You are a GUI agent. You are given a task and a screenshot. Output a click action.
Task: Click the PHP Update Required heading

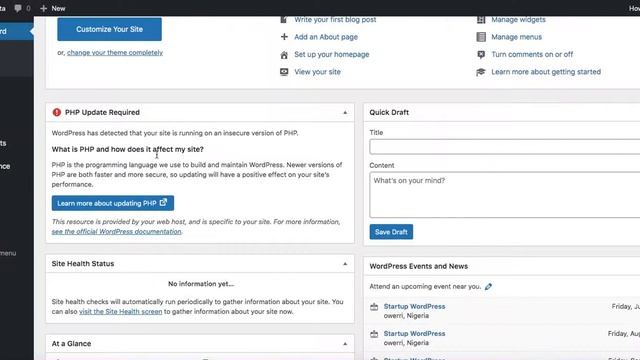coord(102,112)
